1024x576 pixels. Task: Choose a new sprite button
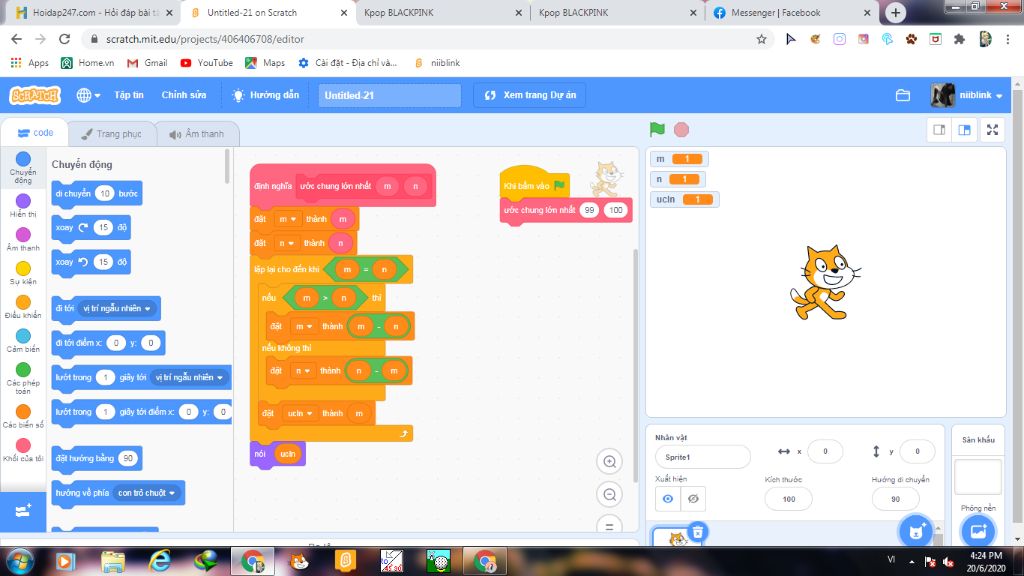[916, 530]
